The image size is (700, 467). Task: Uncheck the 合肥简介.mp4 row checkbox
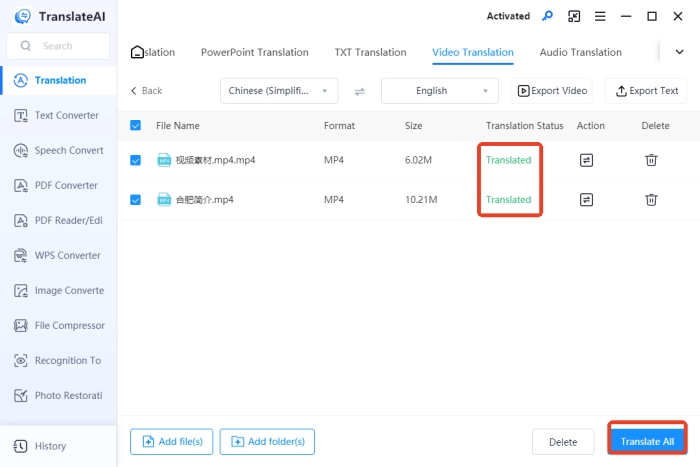[x=135, y=200]
